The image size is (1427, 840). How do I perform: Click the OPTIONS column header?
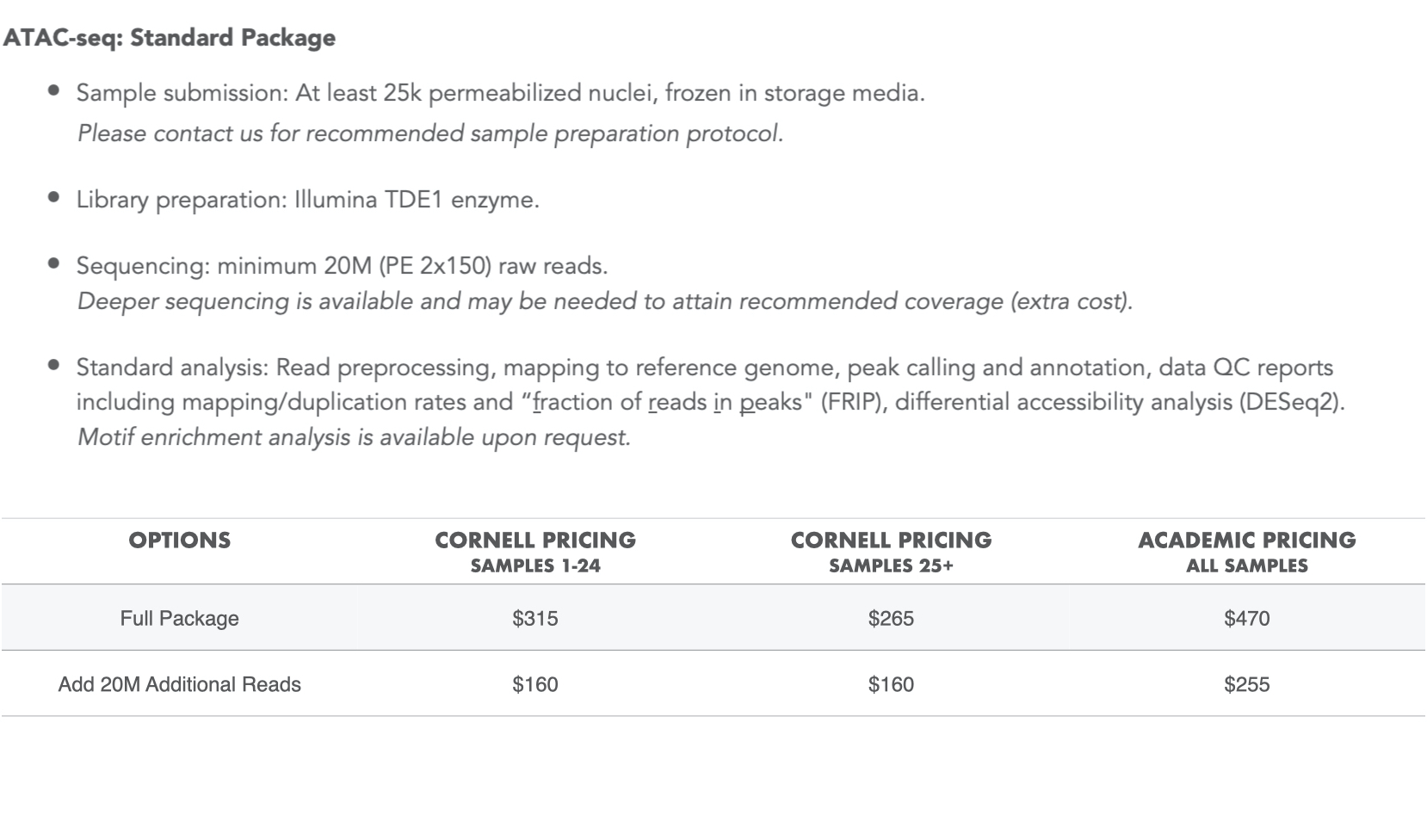click(180, 540)
